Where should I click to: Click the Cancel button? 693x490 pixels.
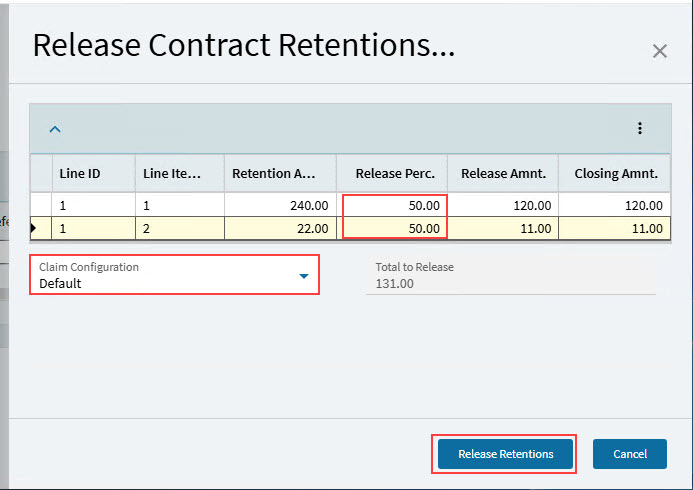pos(630,454)
